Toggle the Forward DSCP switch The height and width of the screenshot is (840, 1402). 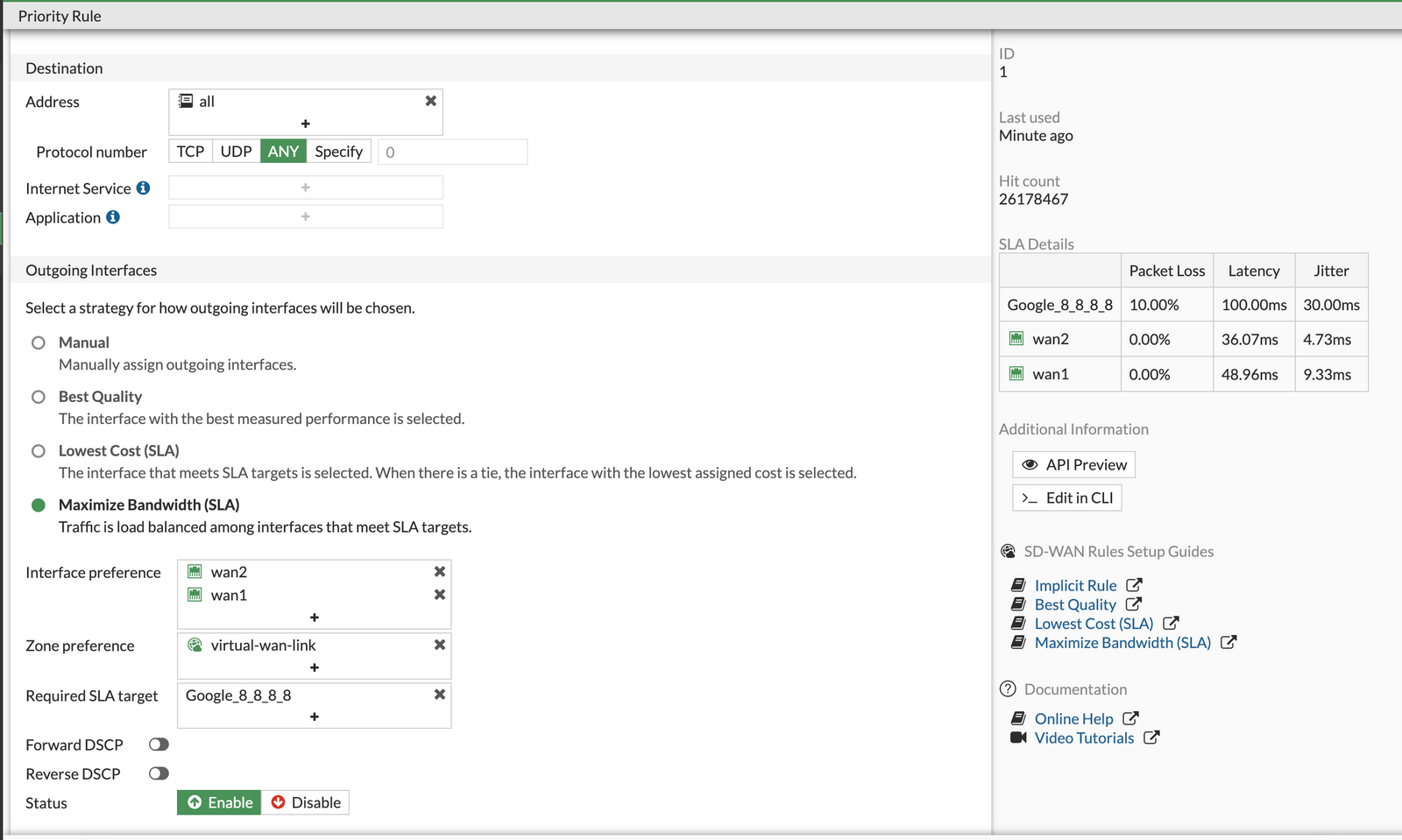pyautogui.click(x=158, y=744)
